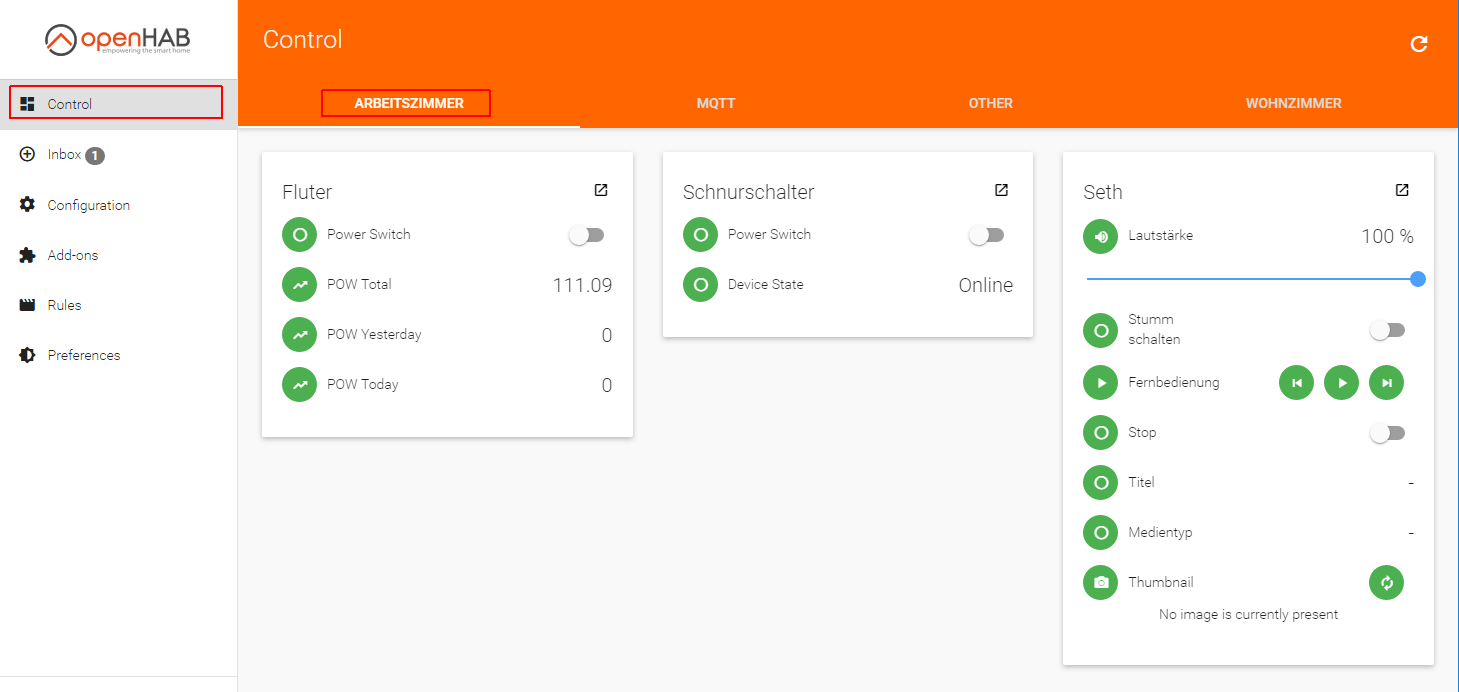The width and height of the screenshot is (1459, 692).
Task: Click the Schnurschalter card title
Action: pyautogui.click(x=749, y=192)
